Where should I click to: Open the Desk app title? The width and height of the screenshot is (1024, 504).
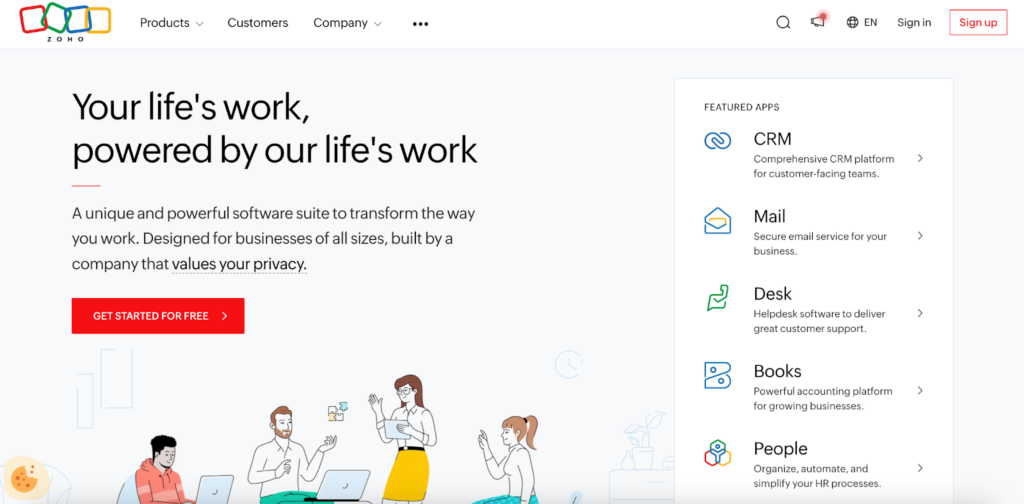pos(773,294)
